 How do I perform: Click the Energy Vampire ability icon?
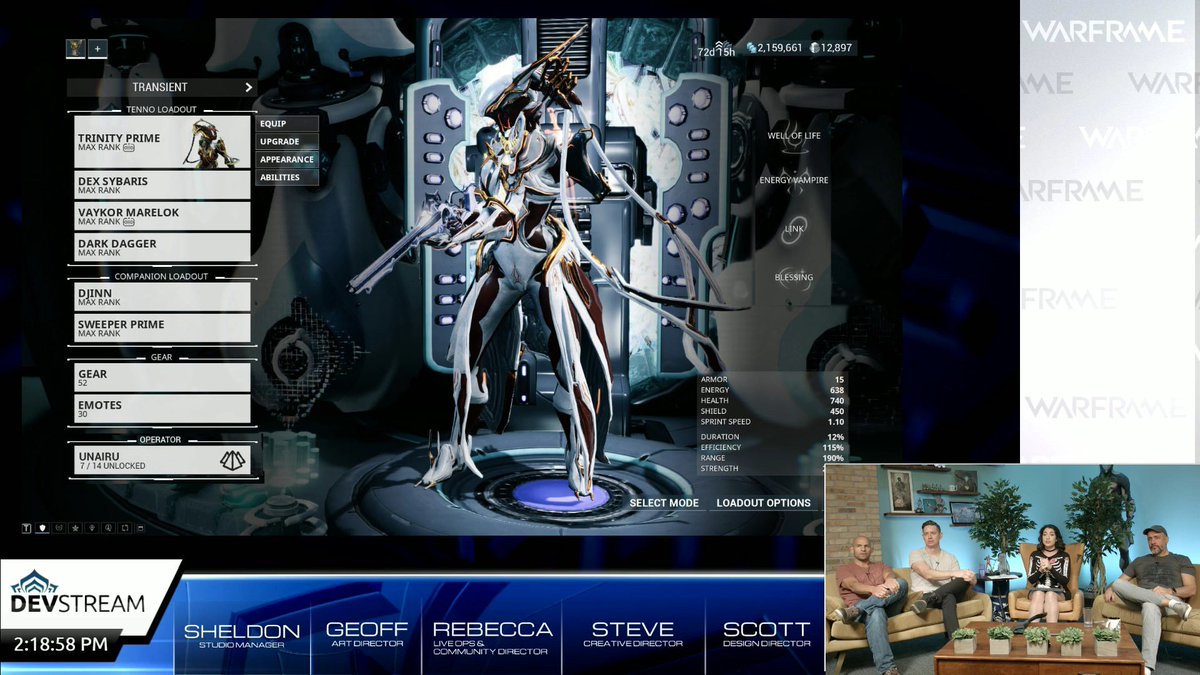(x=794, y=183)
